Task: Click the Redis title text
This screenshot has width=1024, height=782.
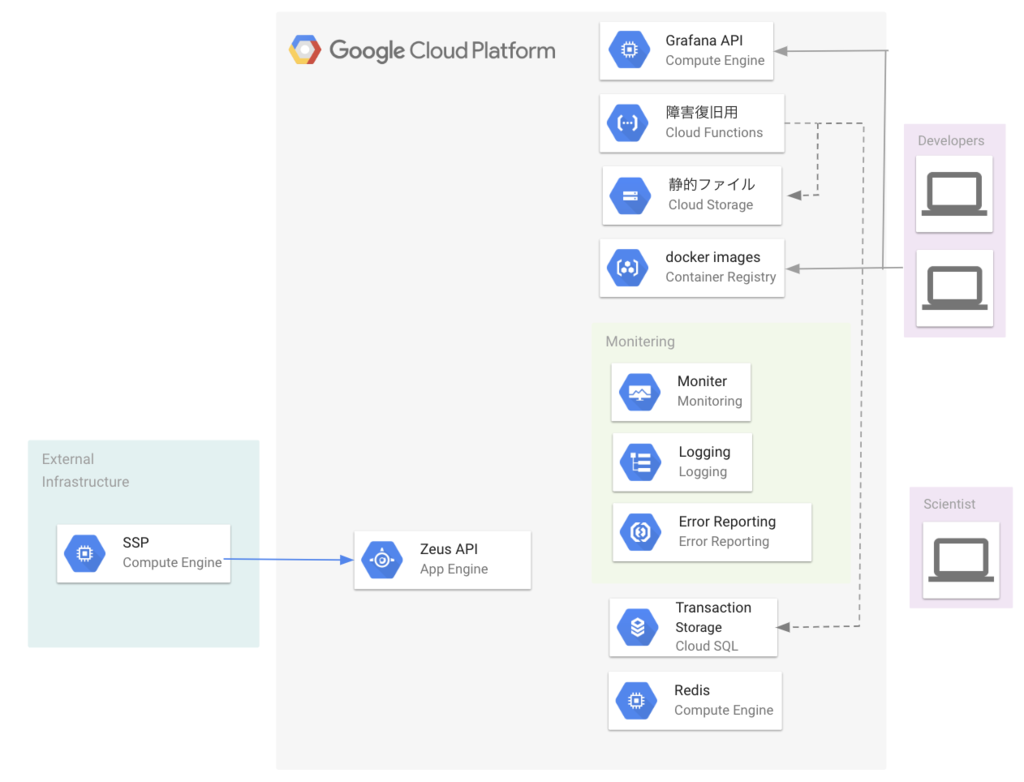Action: coord(692,691)
